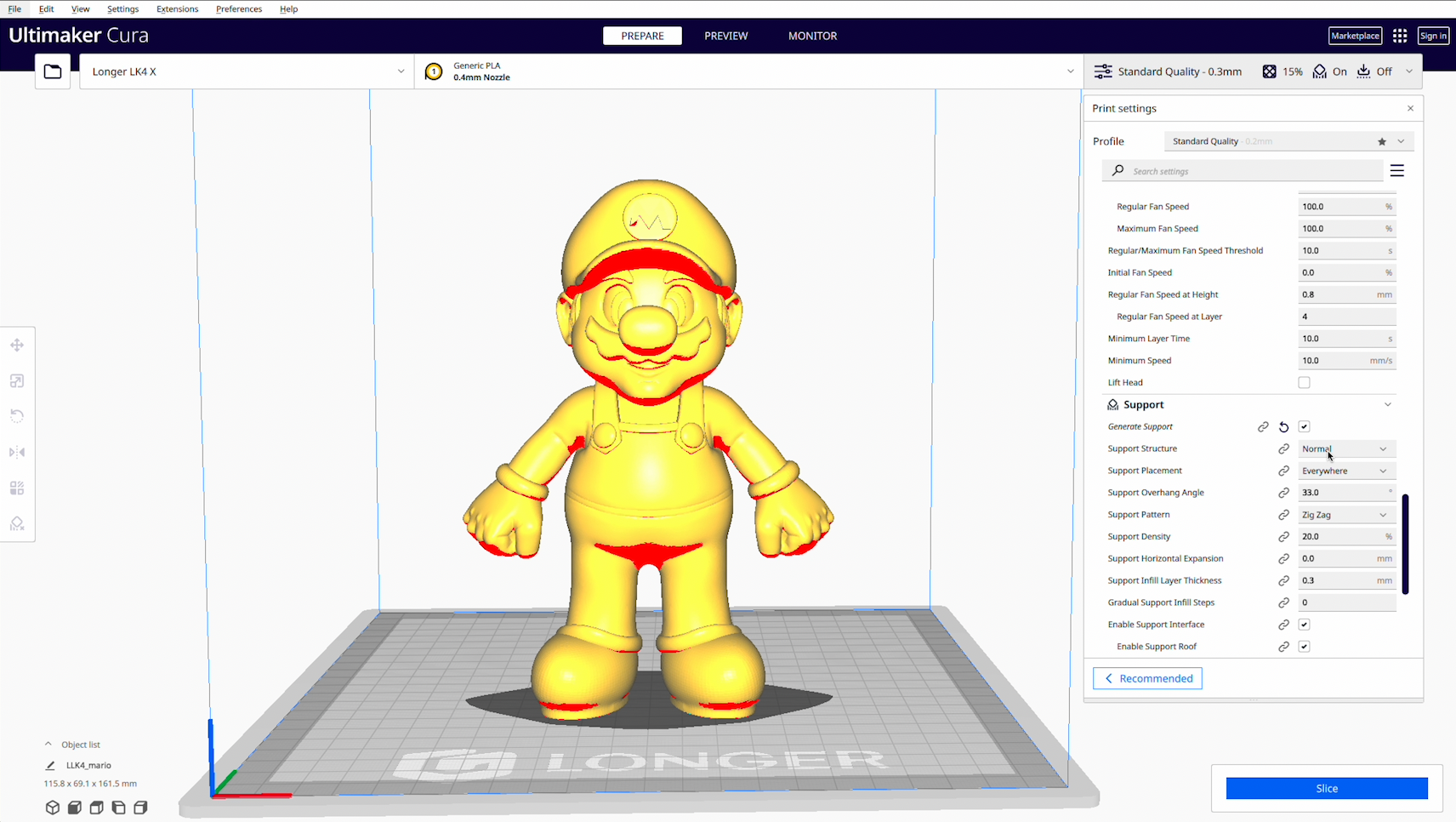Open the Help menu
This screenshot has width=1456, height=822.
click(x=289, y=9)
